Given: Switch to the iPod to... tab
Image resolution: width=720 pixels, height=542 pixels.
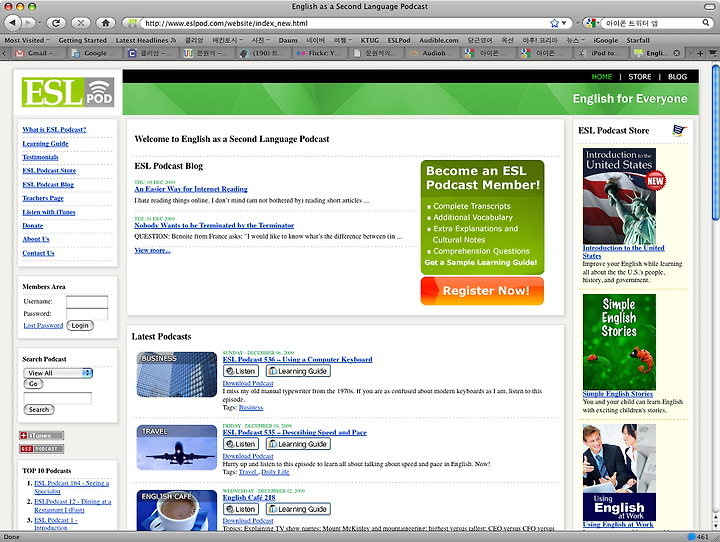Looking at the screenshot, I should point(602,53).
